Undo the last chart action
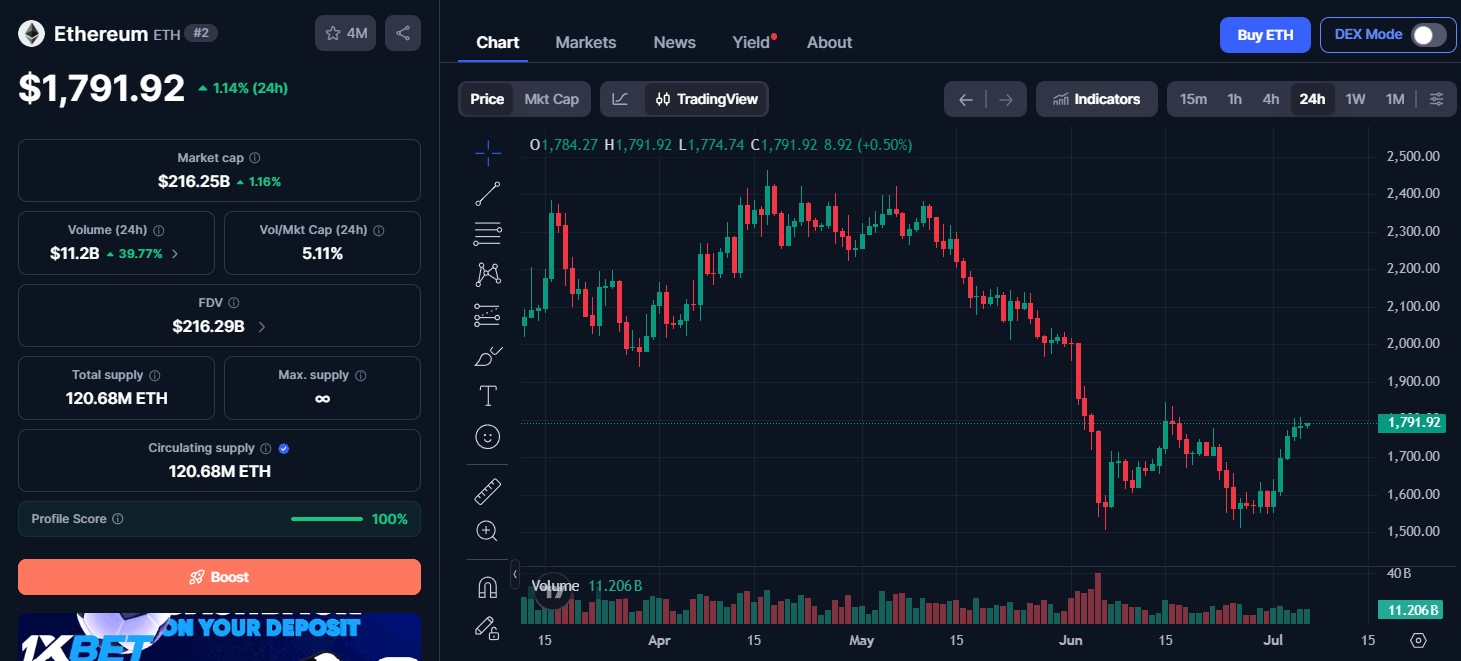 tap(965, 99)
